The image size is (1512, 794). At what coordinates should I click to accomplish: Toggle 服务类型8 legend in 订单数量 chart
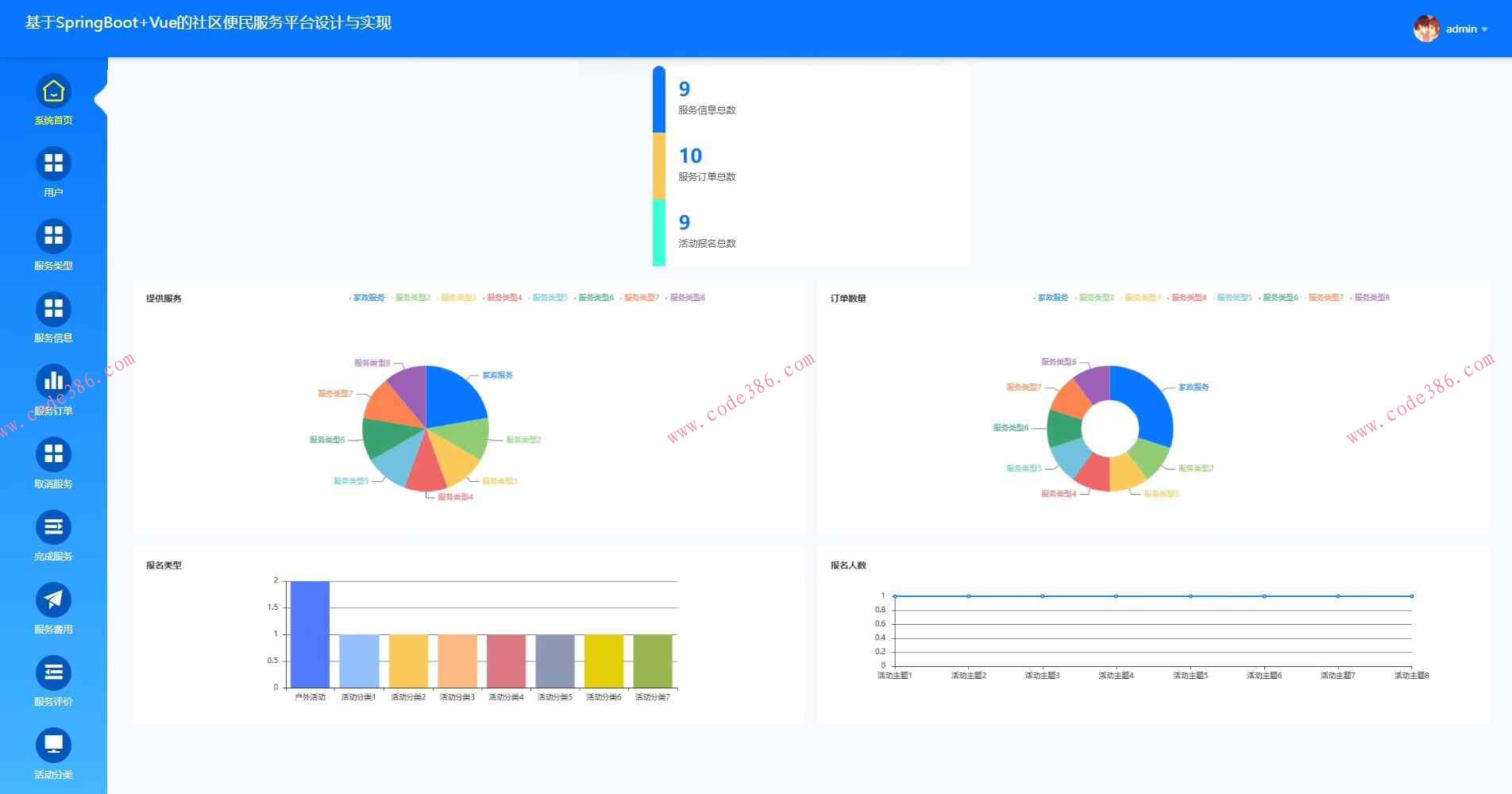(1370, 298)
